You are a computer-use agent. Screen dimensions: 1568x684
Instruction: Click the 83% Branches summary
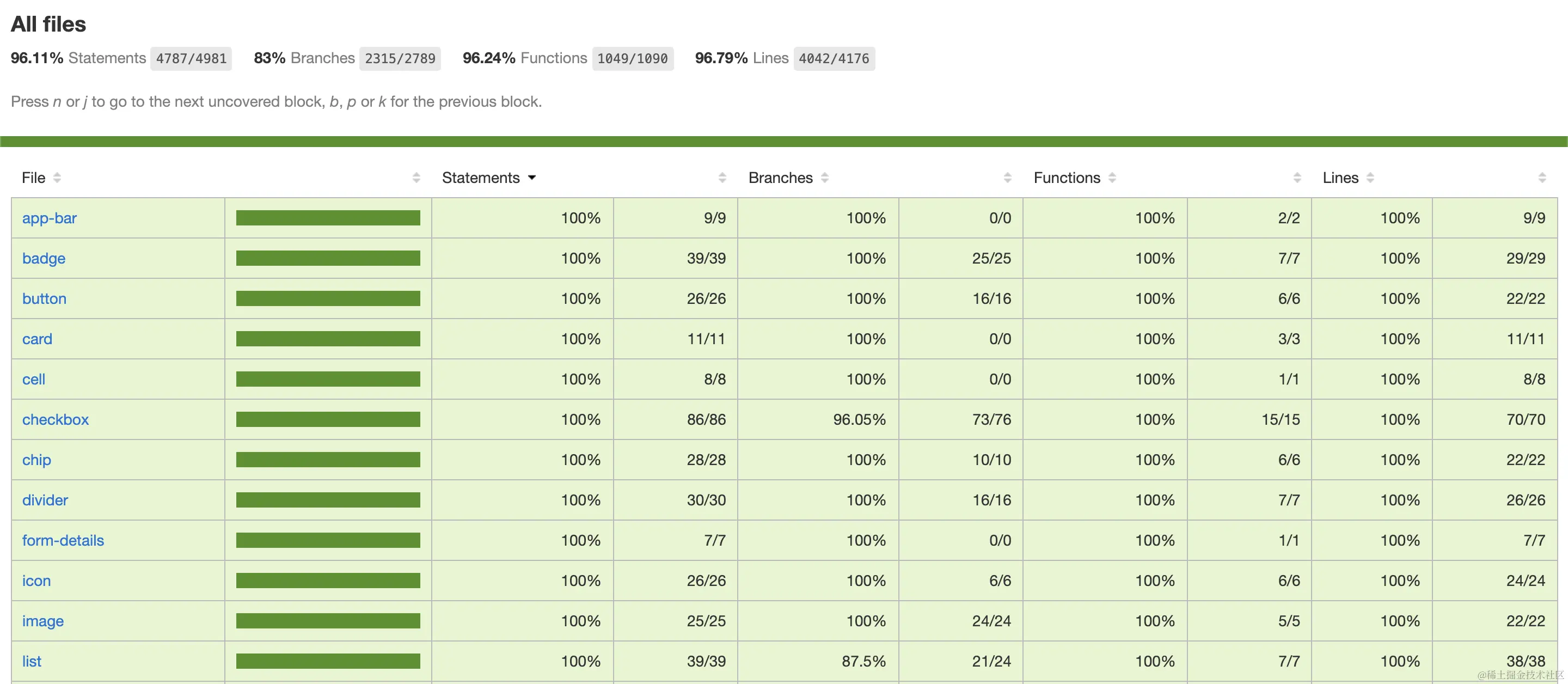click(x=304, y=58)
